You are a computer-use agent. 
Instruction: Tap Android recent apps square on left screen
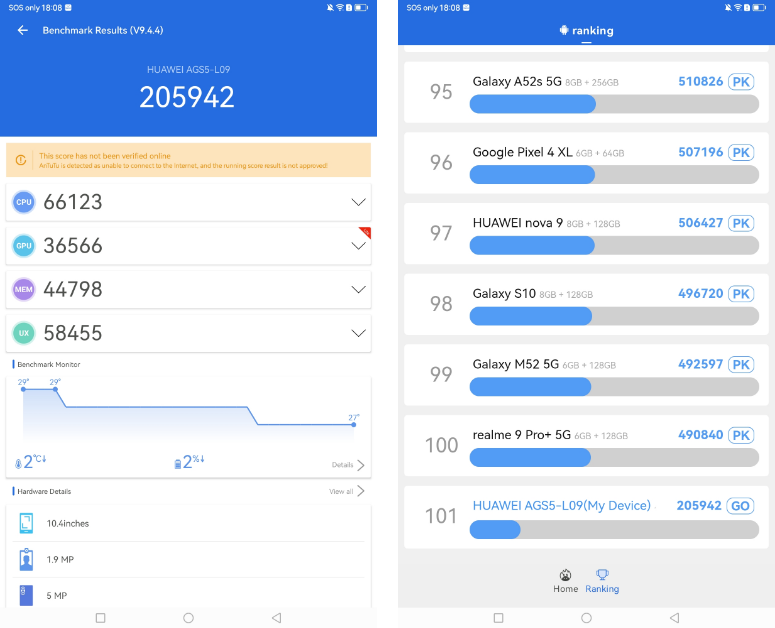[x=100, y=618]
